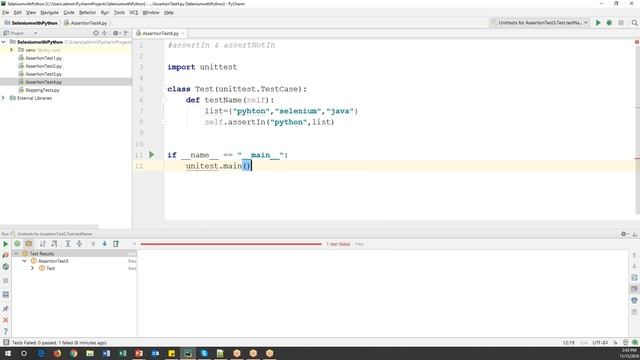Click UTF-8 encoding in status bar

click(x=600, y=342)
